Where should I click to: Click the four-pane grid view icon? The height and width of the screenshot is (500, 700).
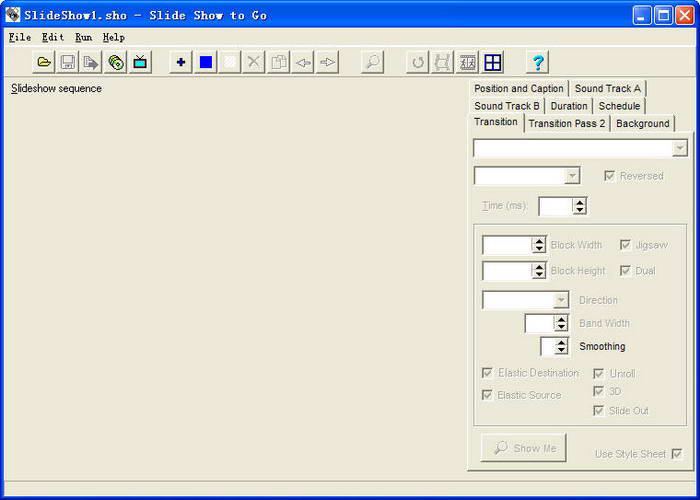point(493,62)
